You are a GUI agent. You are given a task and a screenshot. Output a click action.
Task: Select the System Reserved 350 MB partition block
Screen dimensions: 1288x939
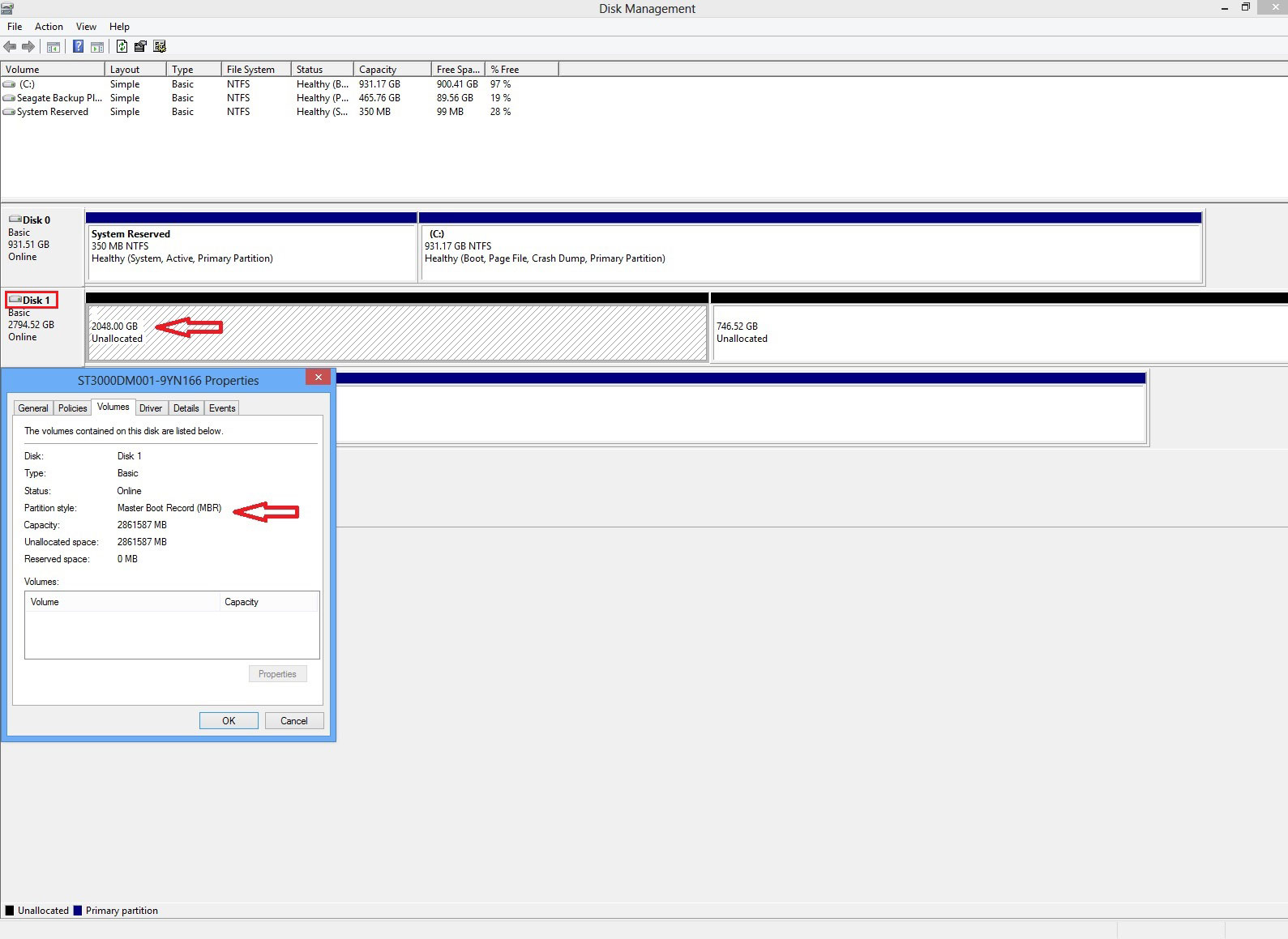[251, 247]
